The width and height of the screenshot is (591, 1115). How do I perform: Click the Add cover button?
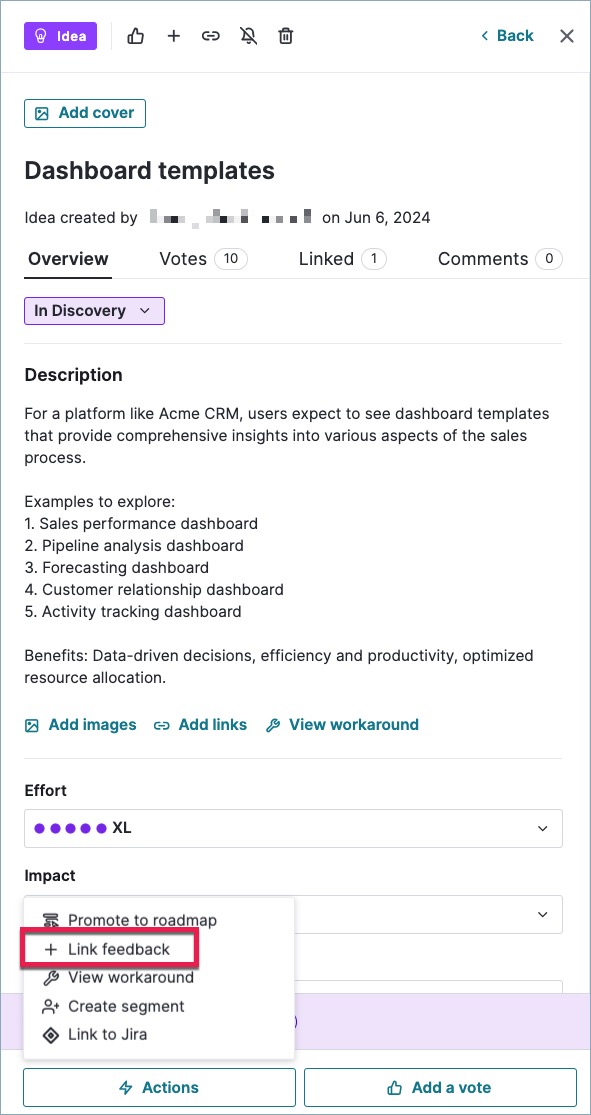tap(85, 113)
